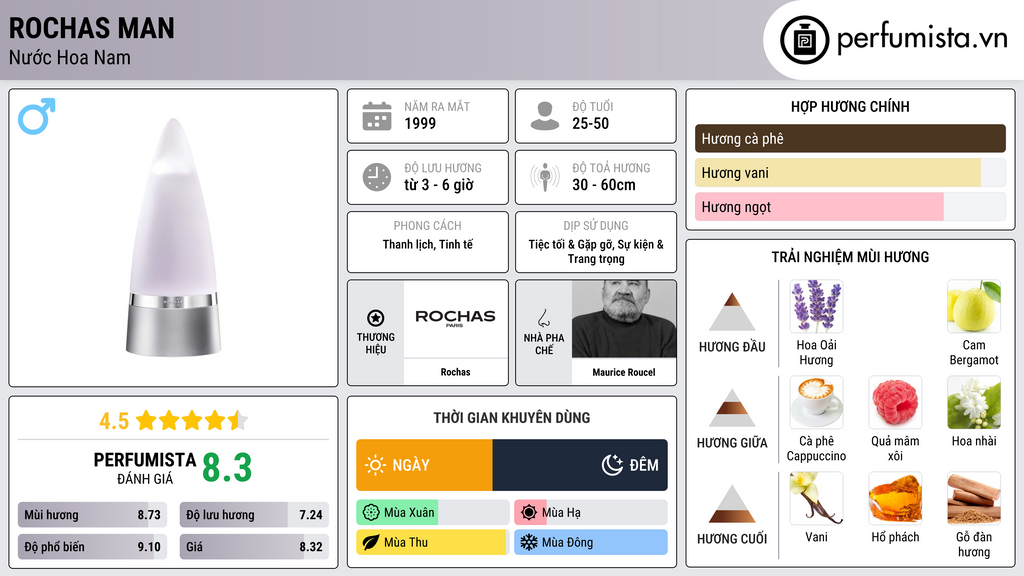The height and width of the screenshot is (576, 1024).
Task: Click the Mùi hương 8.73 rating bar
Action: 93,515
